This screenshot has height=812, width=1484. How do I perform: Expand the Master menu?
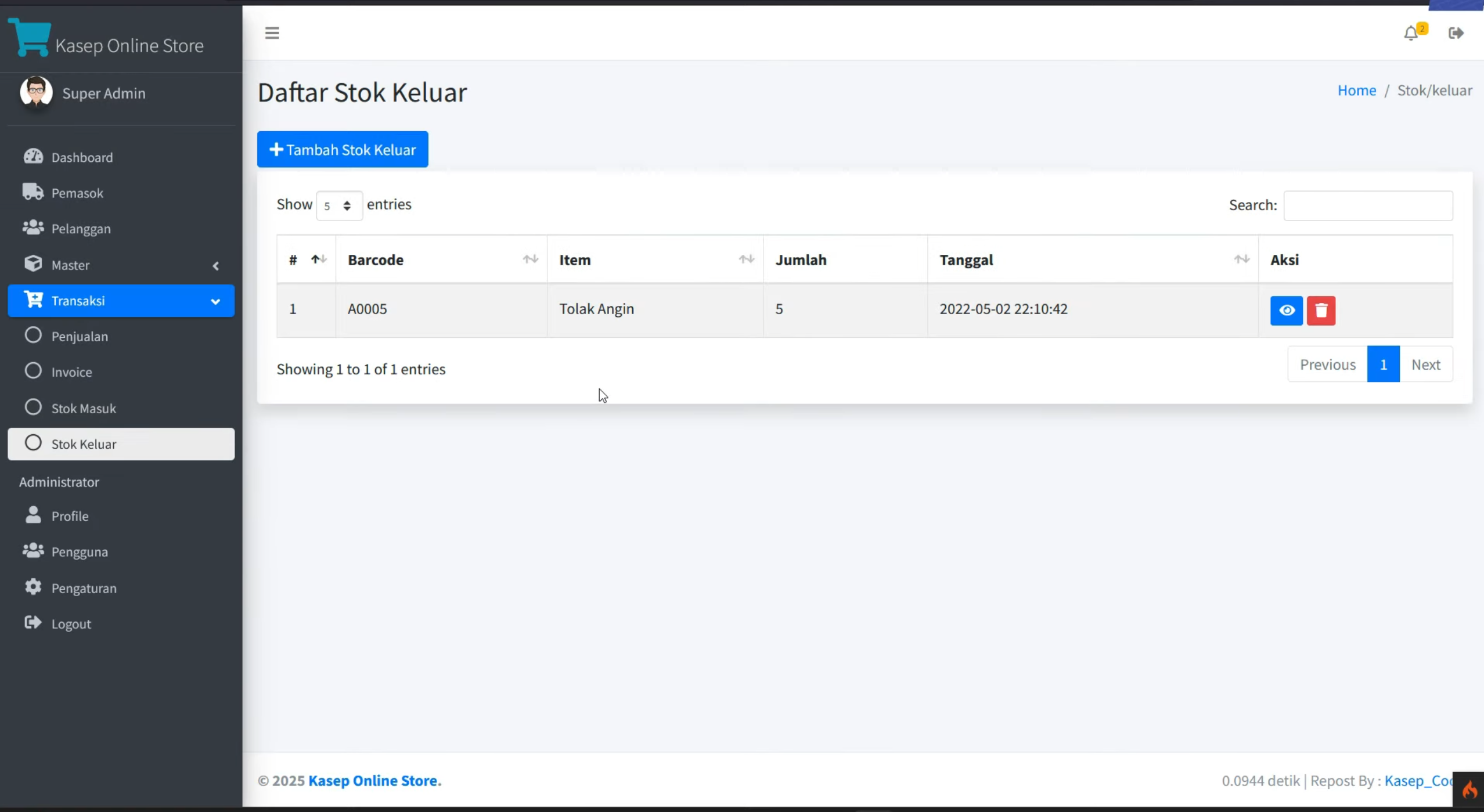point(121,265)
